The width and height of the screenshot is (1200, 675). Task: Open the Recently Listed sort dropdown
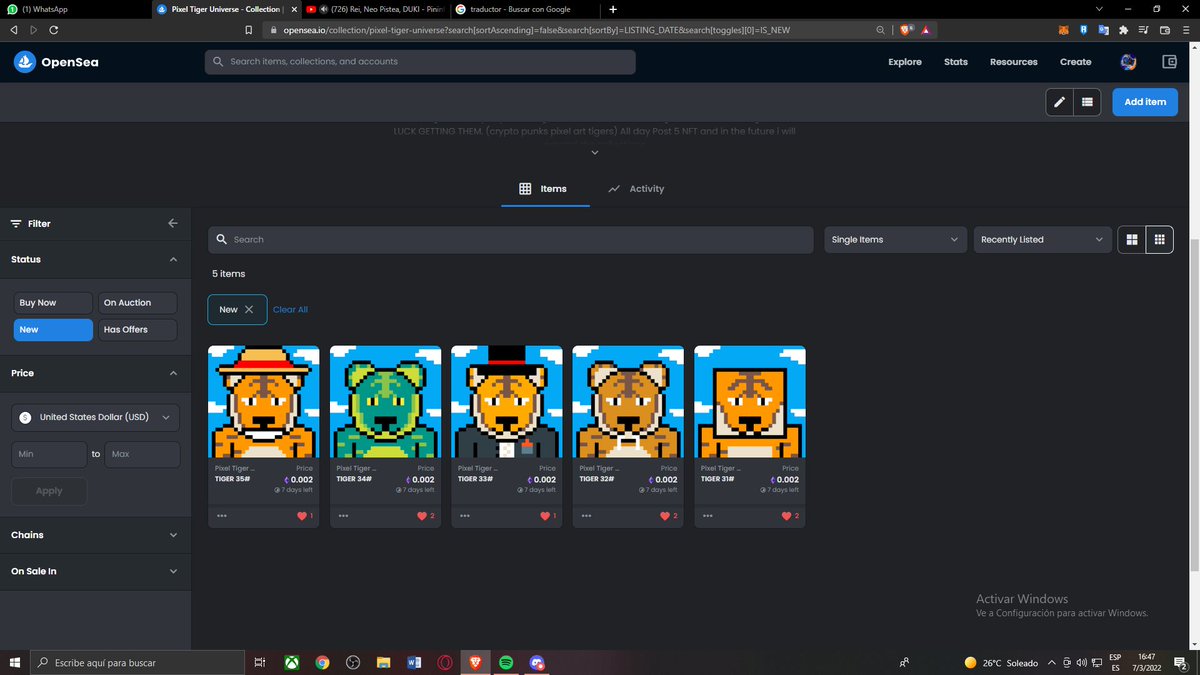(1043, 240)
